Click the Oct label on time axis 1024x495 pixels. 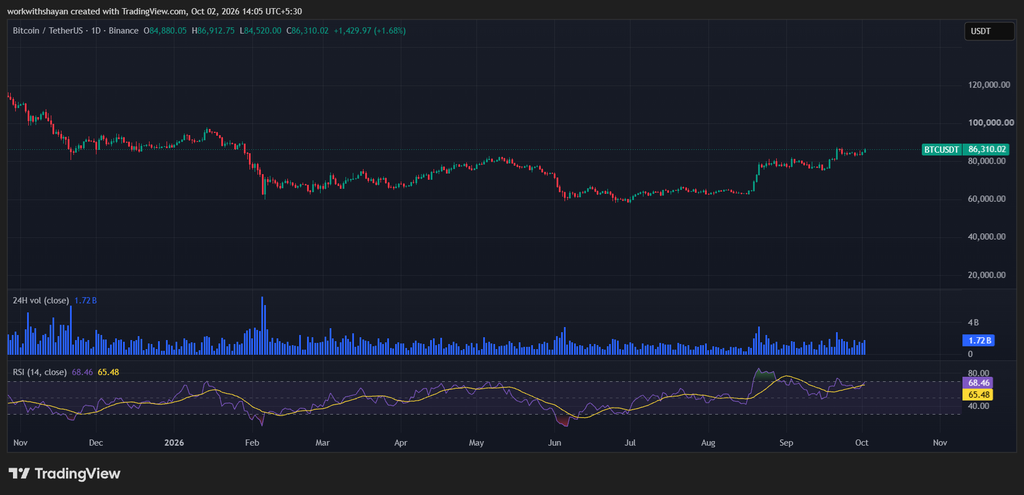862,443
